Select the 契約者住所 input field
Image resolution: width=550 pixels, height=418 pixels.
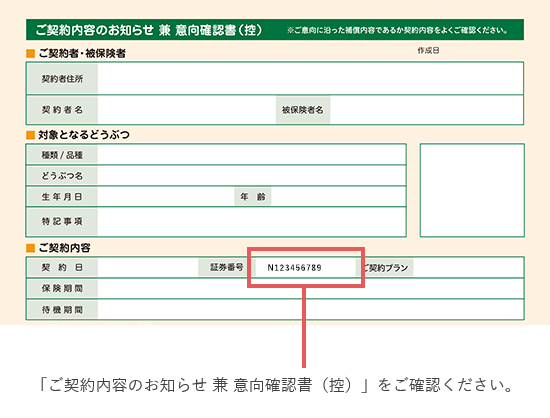click(x=310, y=79)
